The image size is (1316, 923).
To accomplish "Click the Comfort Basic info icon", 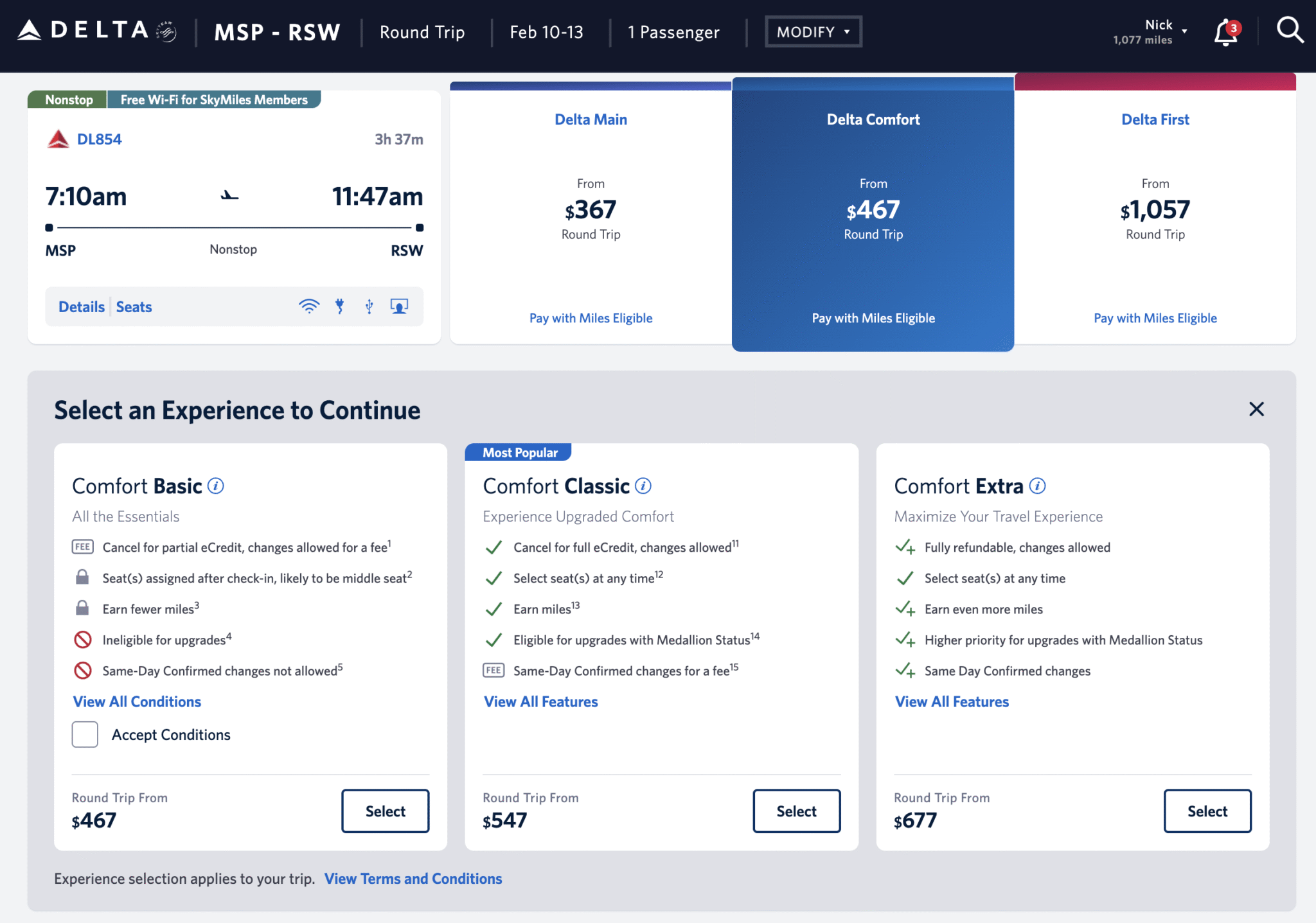I will click(216, 486).
